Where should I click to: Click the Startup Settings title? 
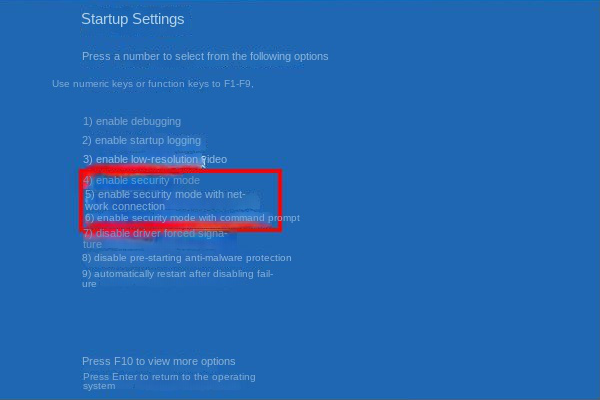point(133,19)
